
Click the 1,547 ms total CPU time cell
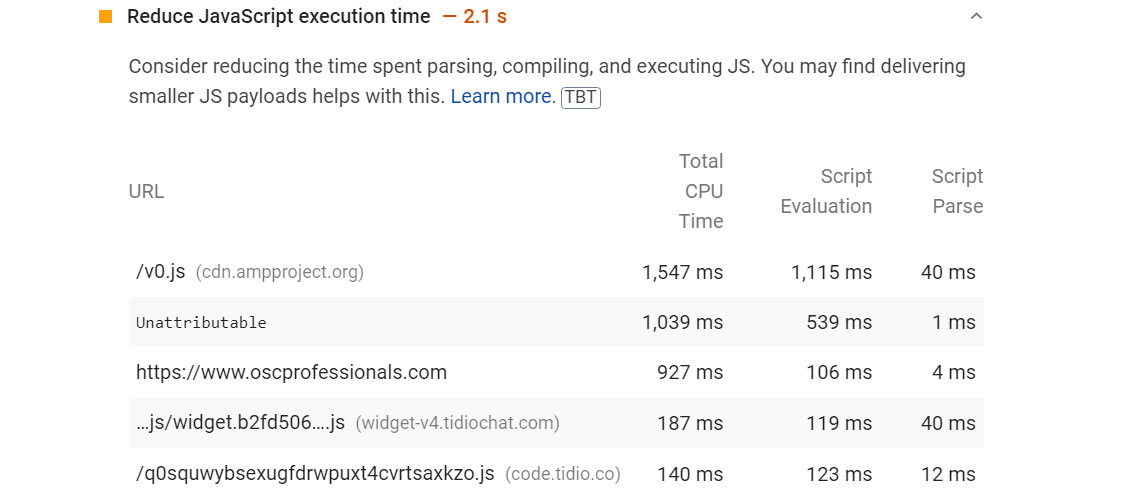tap(682, 272)
